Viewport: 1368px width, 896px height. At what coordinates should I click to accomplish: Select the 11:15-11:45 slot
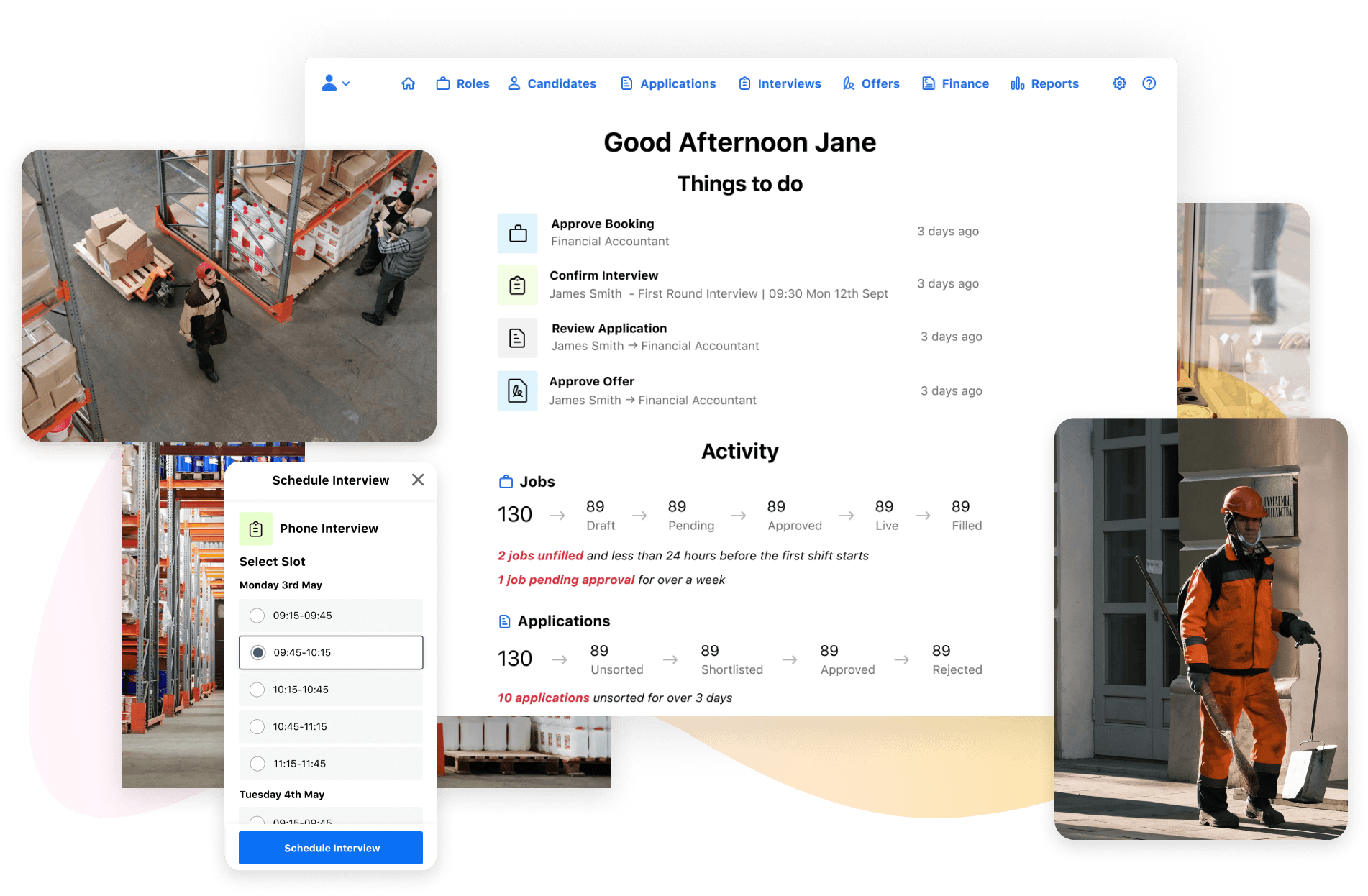[x=331, y=764]
